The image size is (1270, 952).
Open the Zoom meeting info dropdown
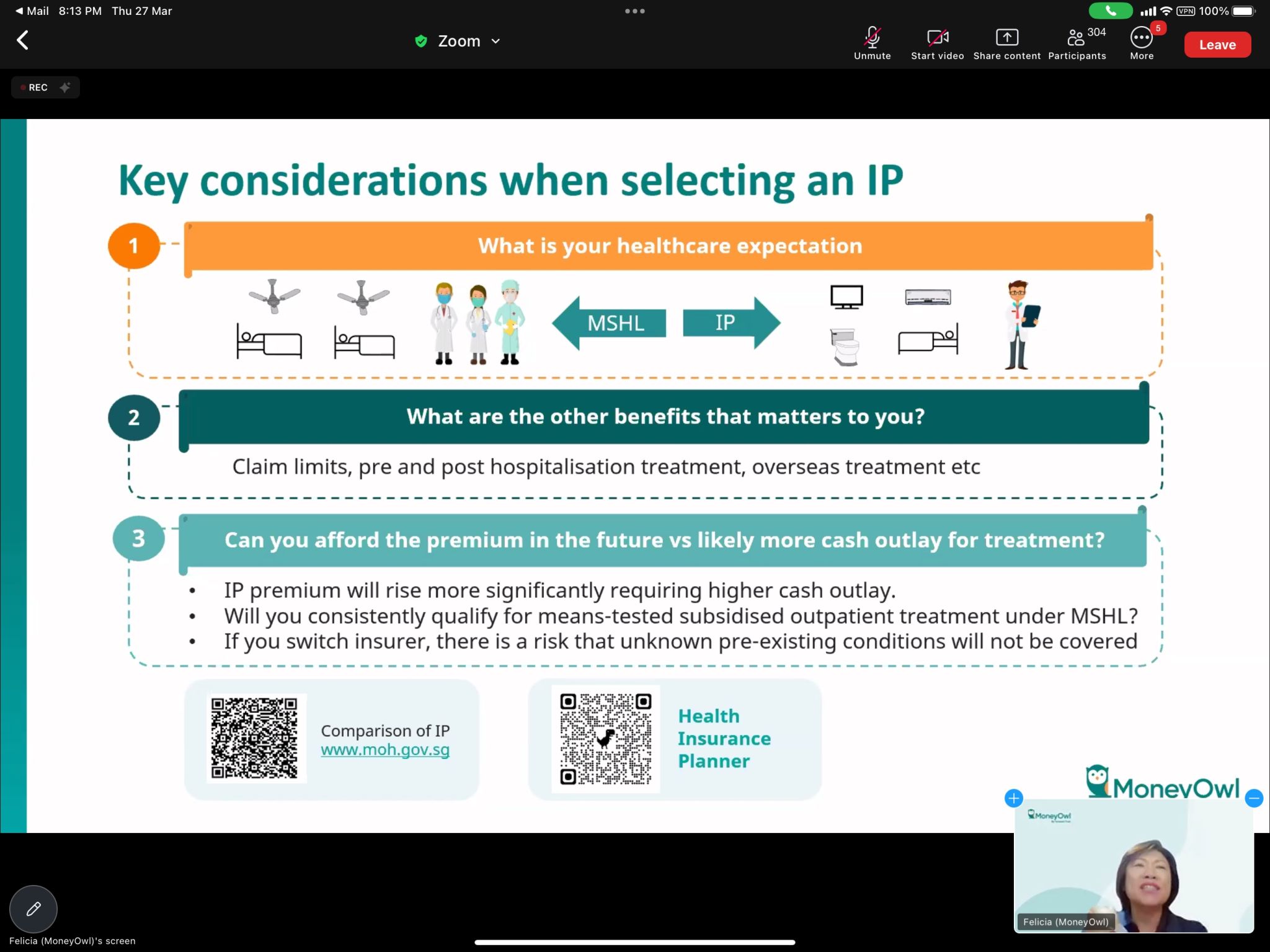(468, 41)
